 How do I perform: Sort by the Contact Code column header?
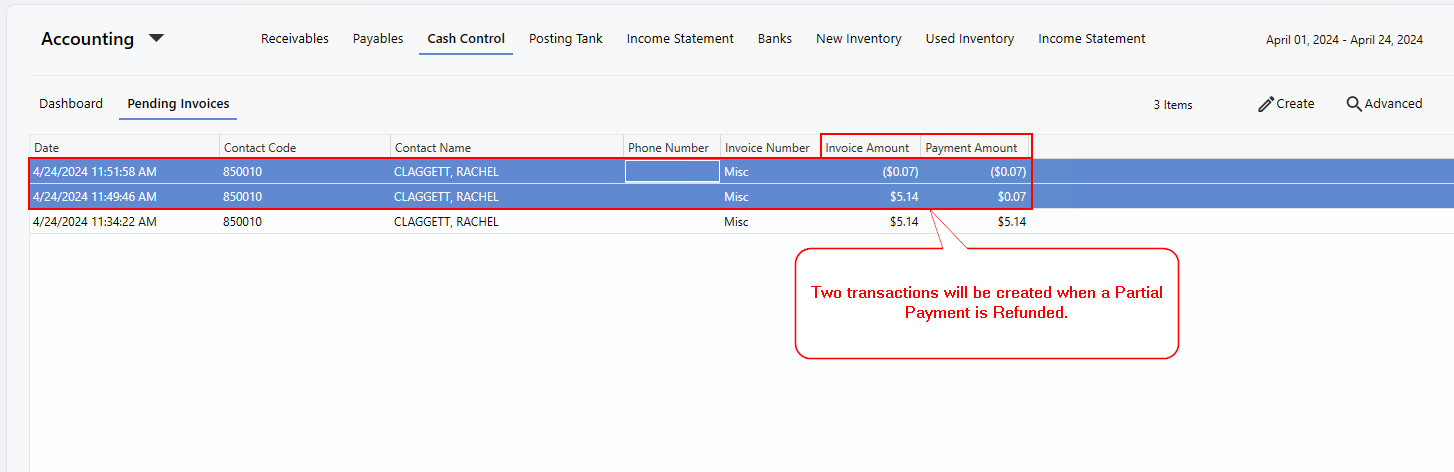[305, 147]
